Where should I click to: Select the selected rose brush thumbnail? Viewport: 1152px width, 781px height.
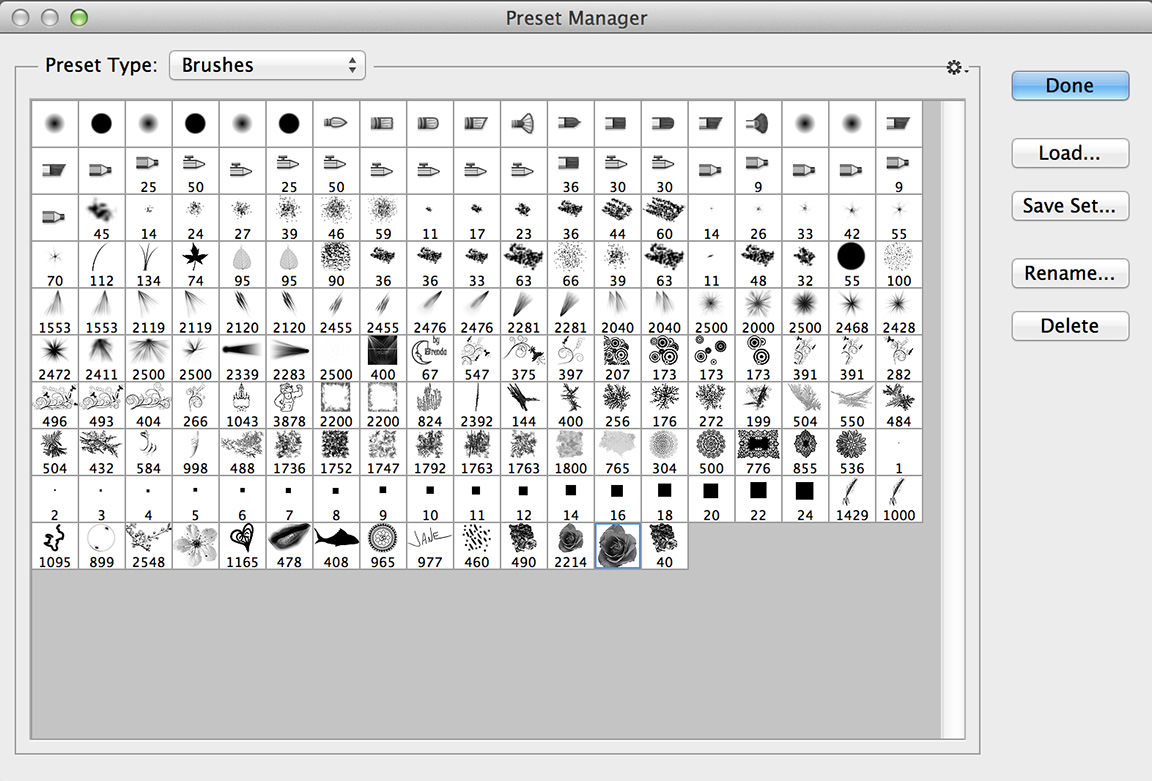coord(617,546)
